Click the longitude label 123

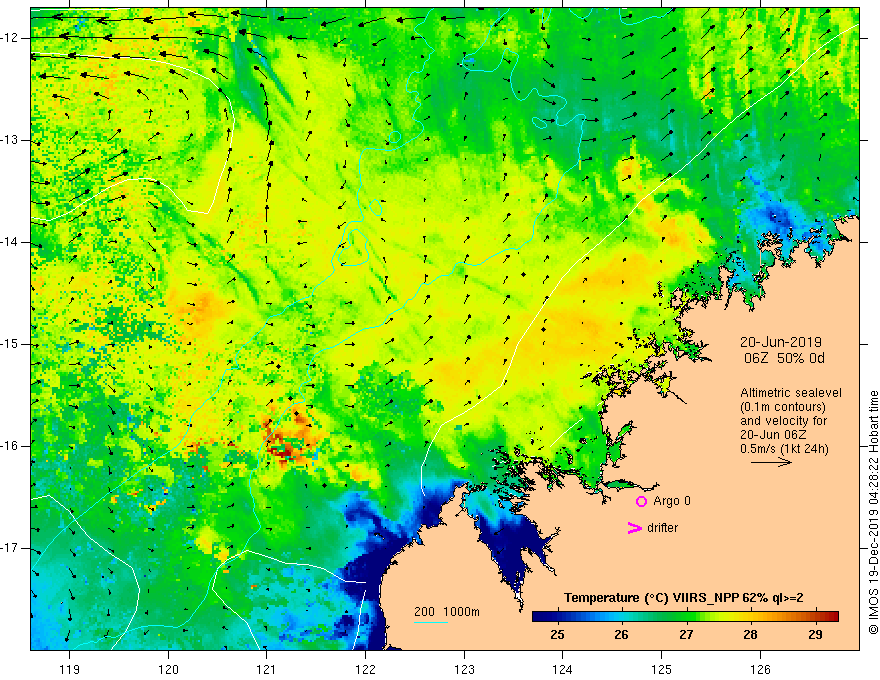coord(464,669)
